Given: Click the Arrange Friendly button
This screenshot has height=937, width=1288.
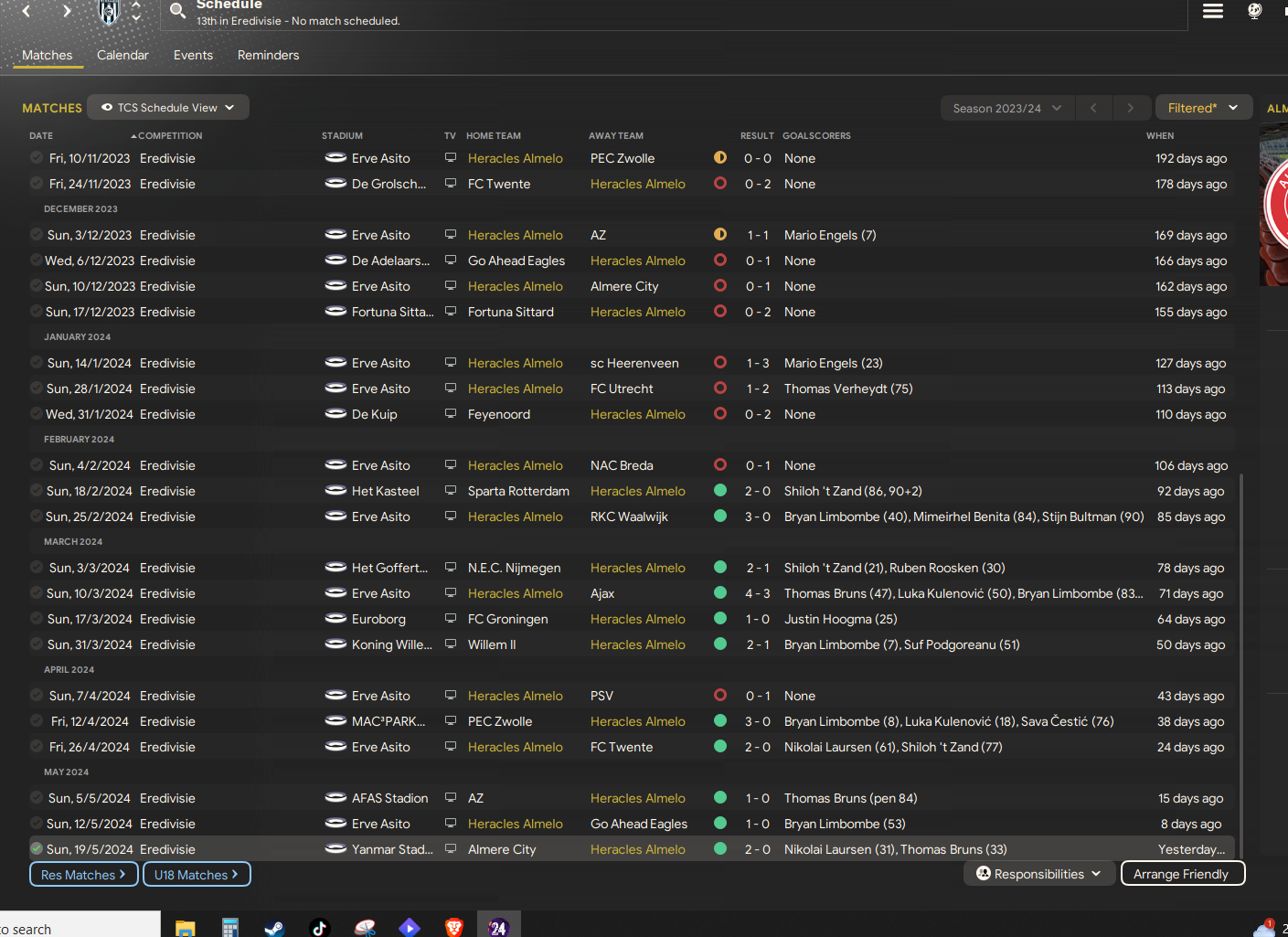Looking at the screenshot, I should tap(1182, 874).
